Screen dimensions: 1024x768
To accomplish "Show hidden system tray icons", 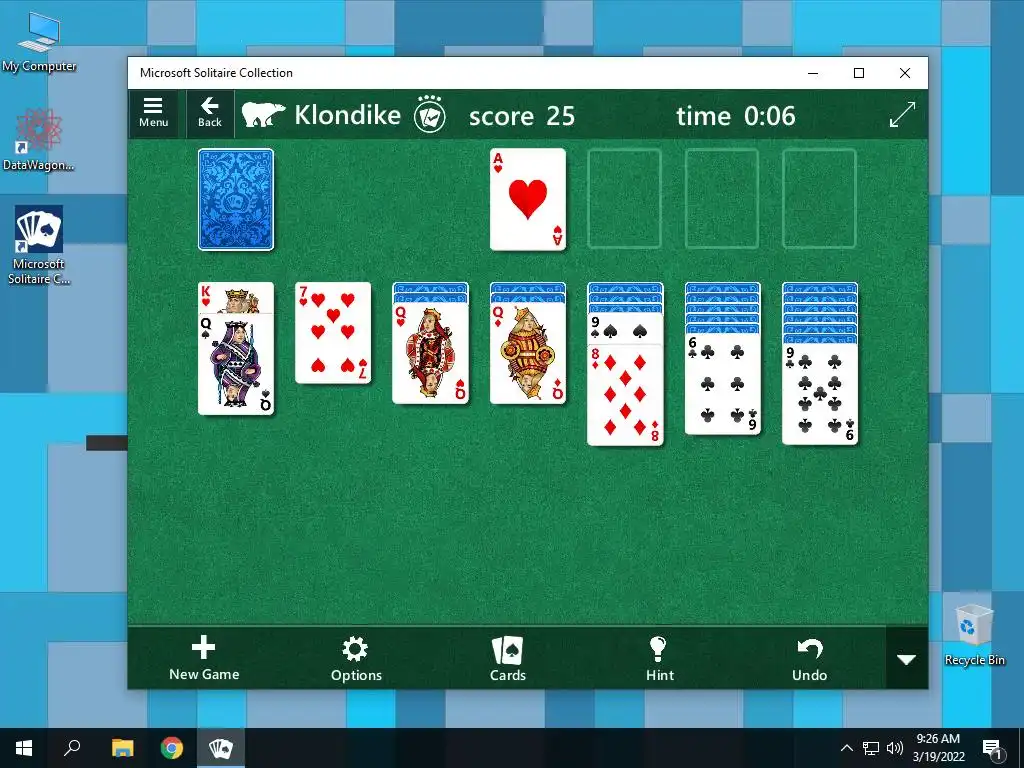I will (846, 748).
